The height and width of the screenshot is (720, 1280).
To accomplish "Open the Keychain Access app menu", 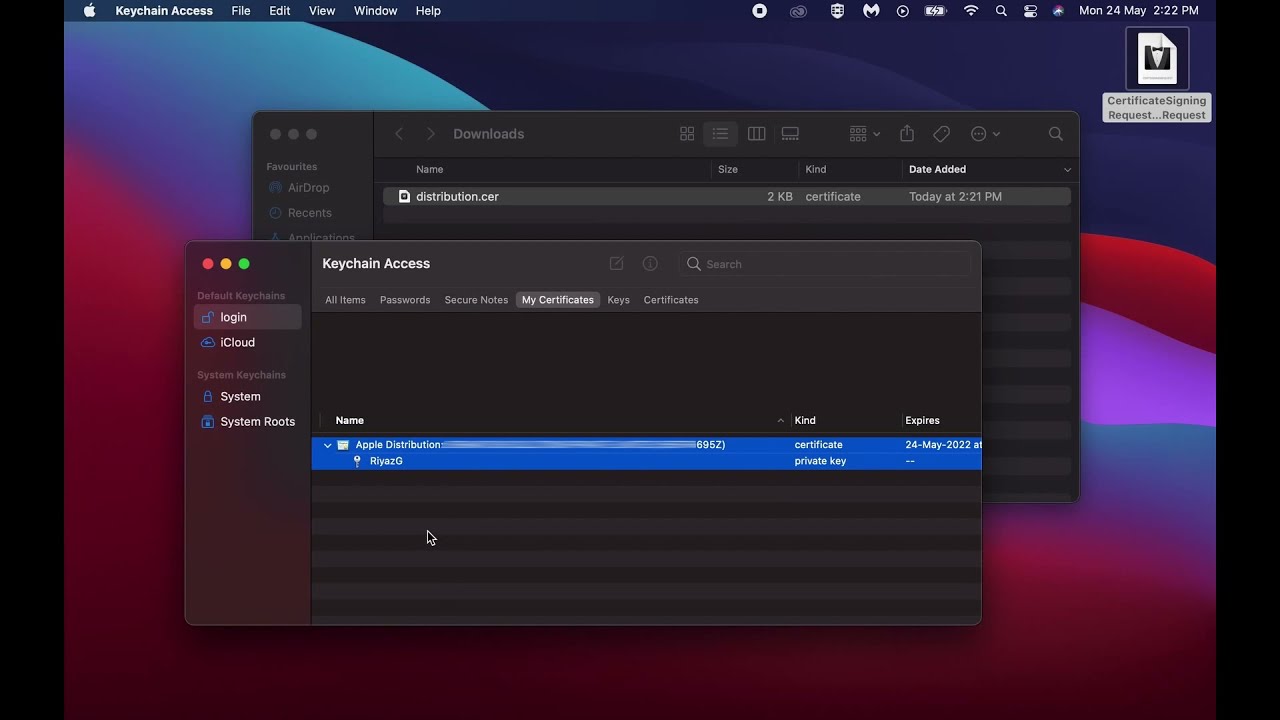I will (x=164, y=11).
